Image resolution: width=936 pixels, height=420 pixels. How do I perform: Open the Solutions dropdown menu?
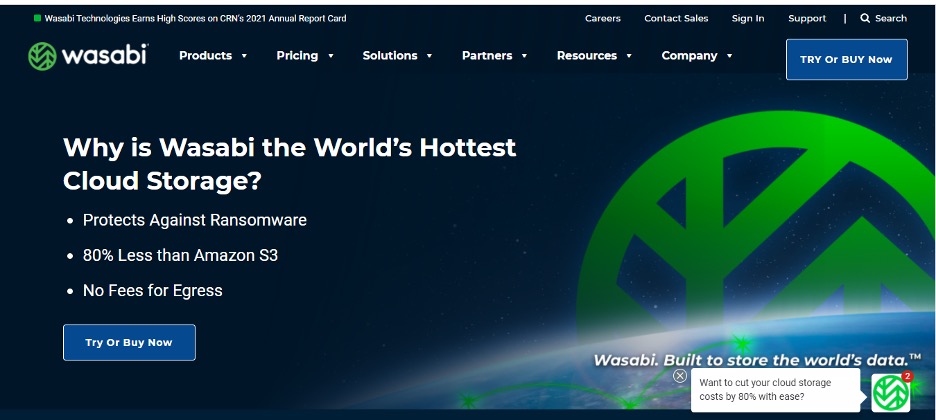coord(397,56)
